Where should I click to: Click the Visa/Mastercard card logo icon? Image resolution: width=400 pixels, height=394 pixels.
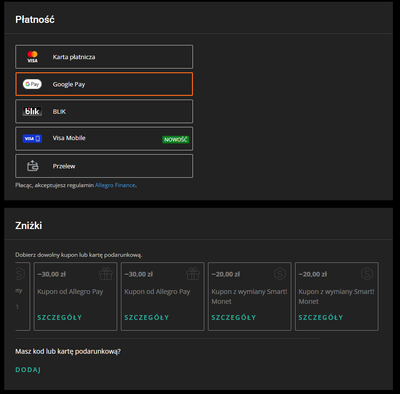[x=32, y=57]
